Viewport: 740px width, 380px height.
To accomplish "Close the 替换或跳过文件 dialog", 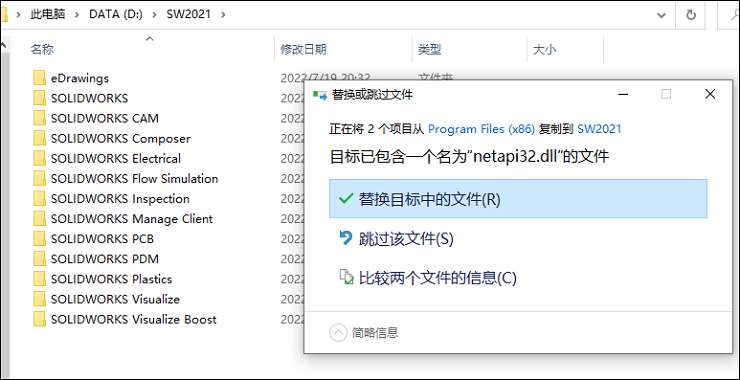I will [x=710, y=94].
